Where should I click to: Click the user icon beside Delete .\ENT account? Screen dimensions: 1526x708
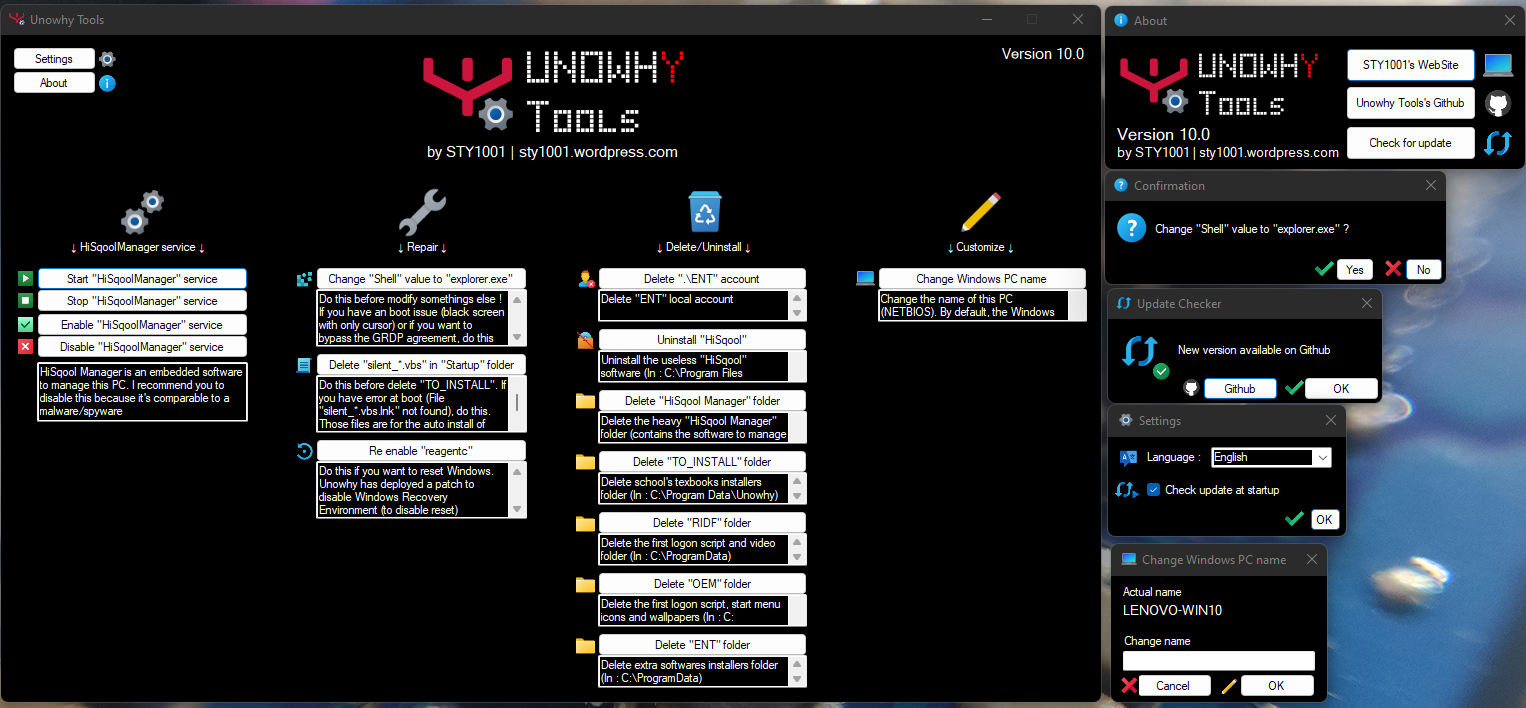(586, 279)
